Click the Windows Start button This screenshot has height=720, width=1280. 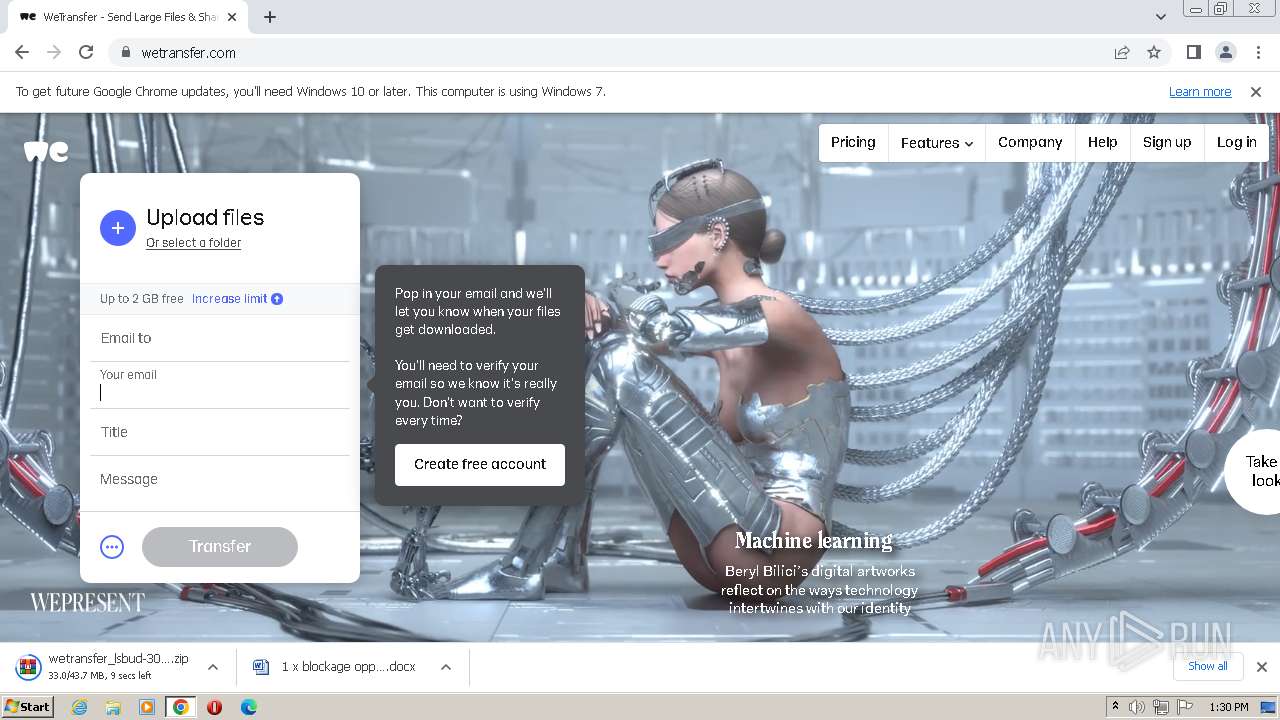pyautogui.click(x=27, y=707)
